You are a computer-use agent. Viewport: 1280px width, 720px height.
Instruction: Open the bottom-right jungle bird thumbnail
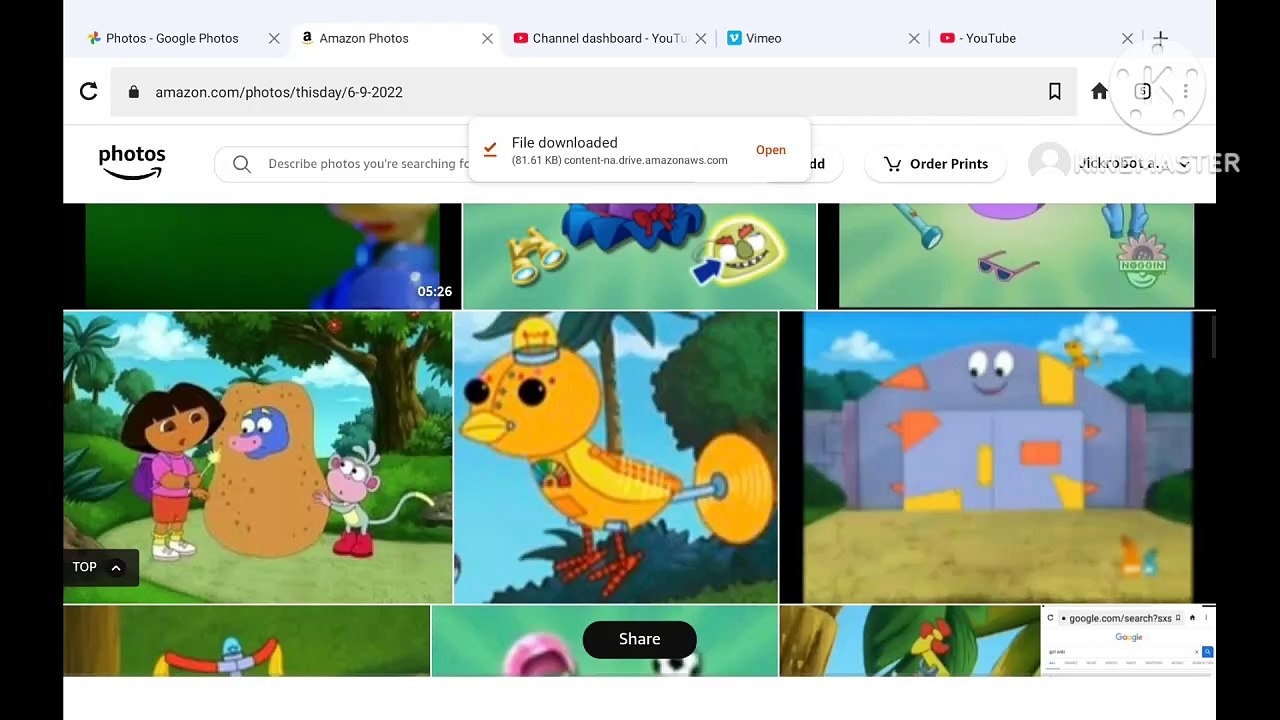(x=910, y=641)
